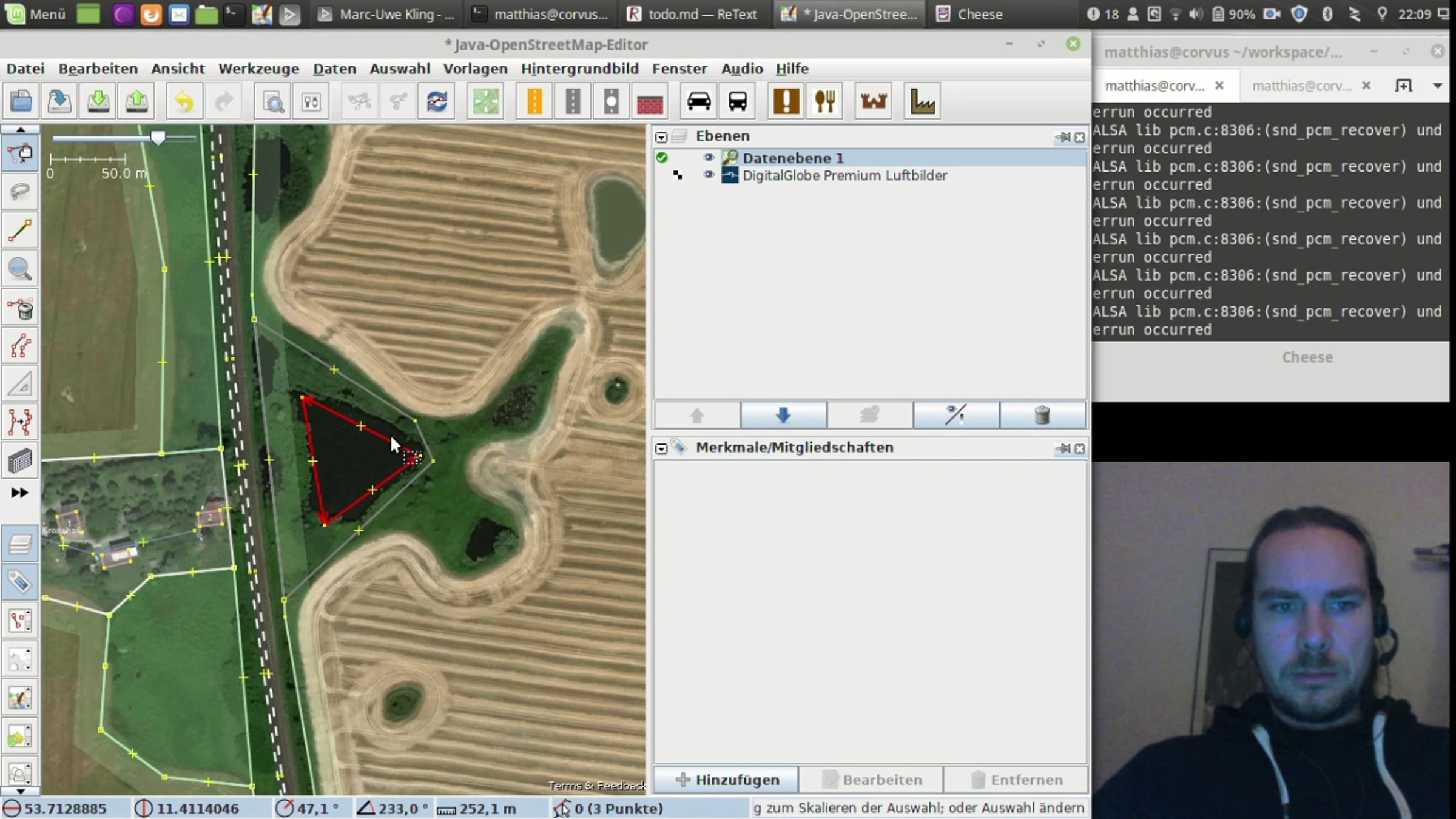This screenshot has height=819, width=1456.
Task: Activate the Delete tool with trash can
Action: tap(20, 308)
